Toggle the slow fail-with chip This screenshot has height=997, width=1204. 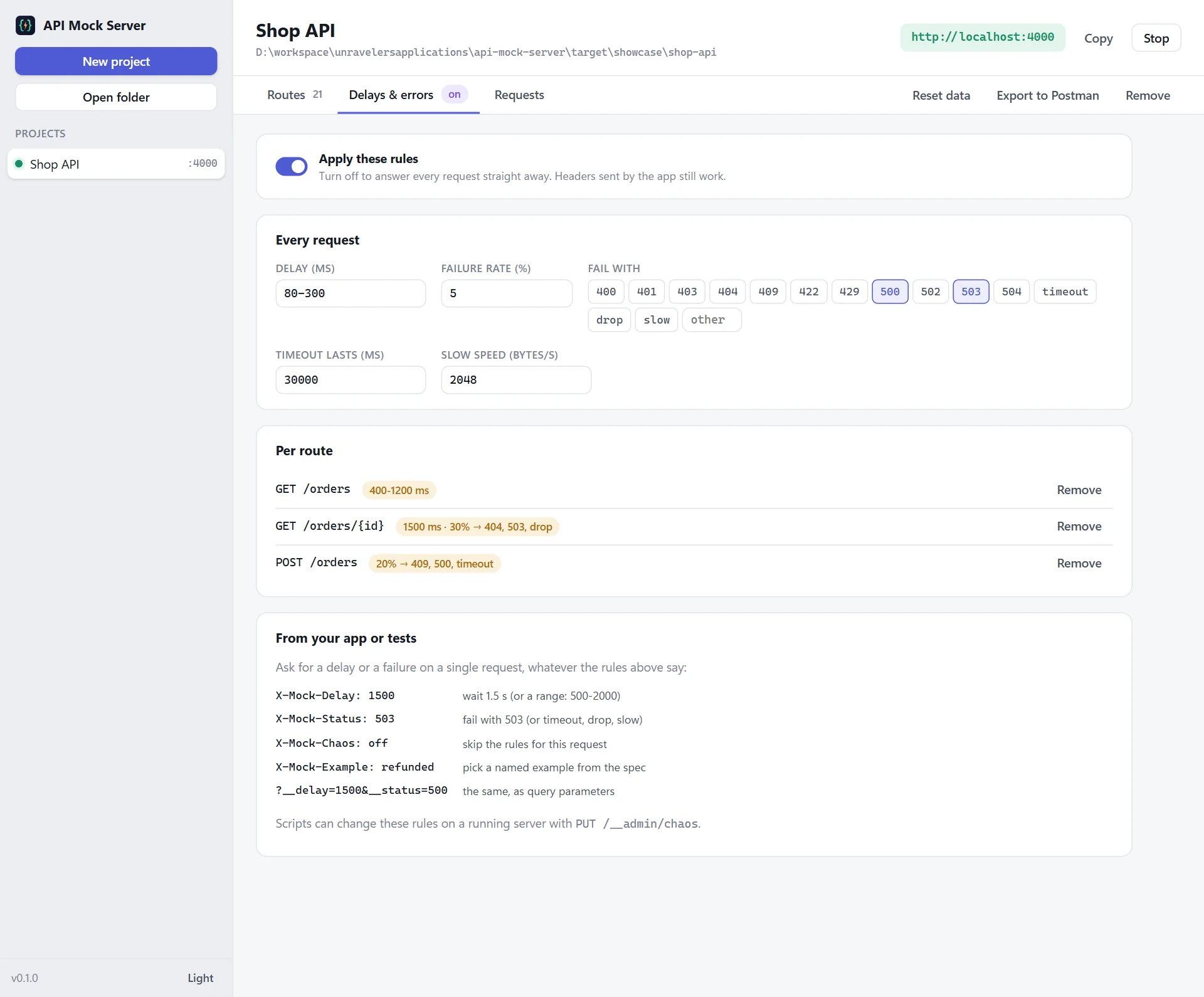[x=657, y=320]
